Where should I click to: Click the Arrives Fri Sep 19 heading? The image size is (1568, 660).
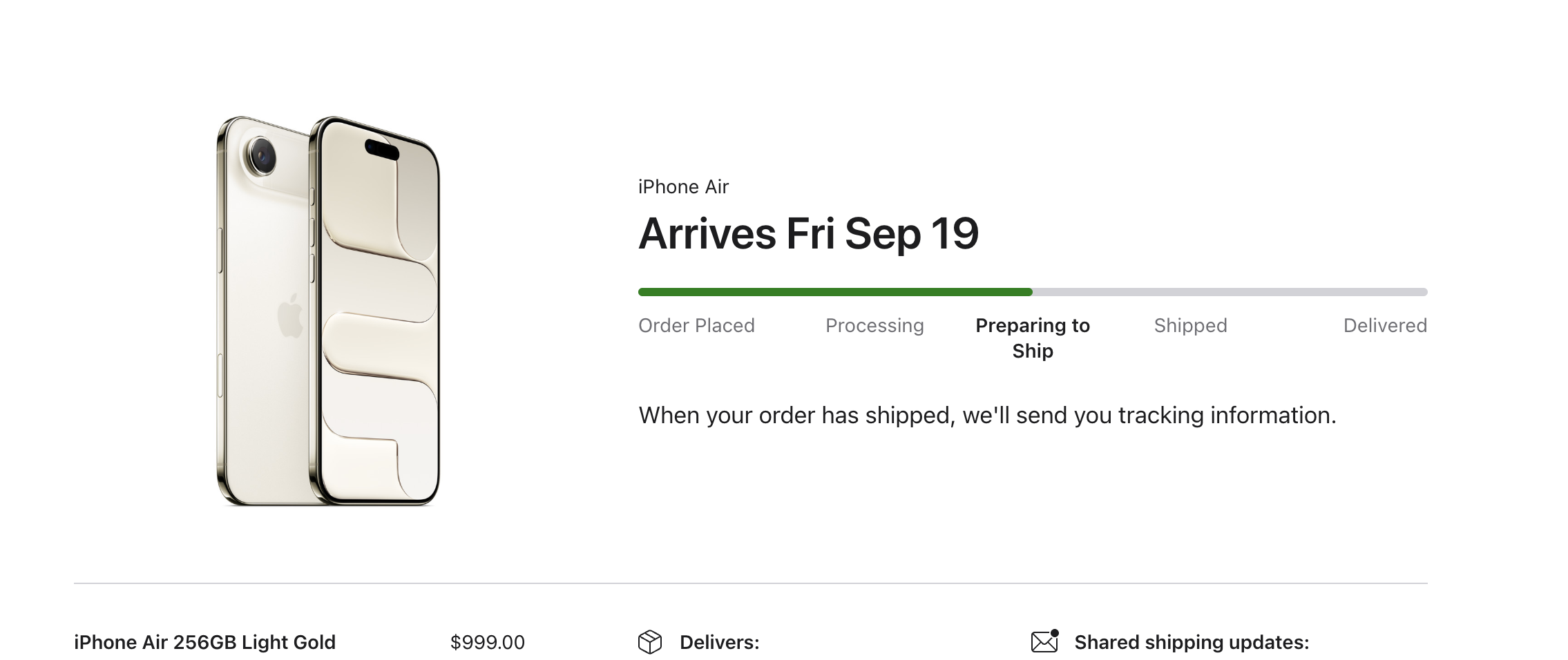[x=808, y=233]
